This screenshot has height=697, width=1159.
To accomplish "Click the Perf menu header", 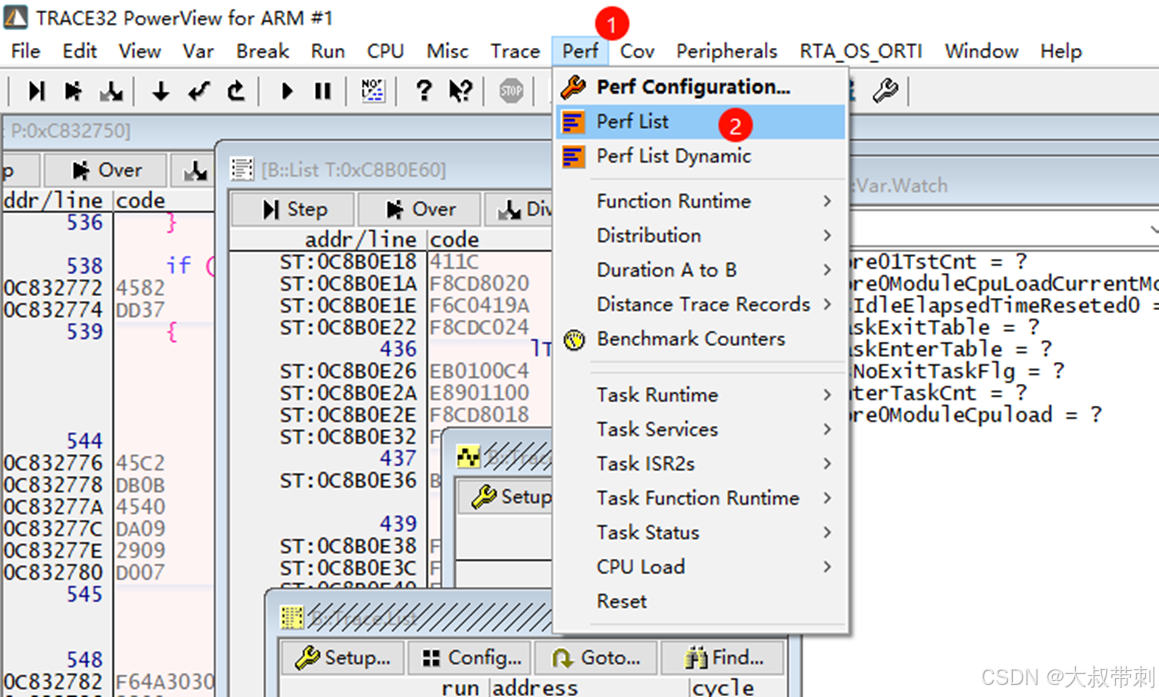I will coord(580,51).
